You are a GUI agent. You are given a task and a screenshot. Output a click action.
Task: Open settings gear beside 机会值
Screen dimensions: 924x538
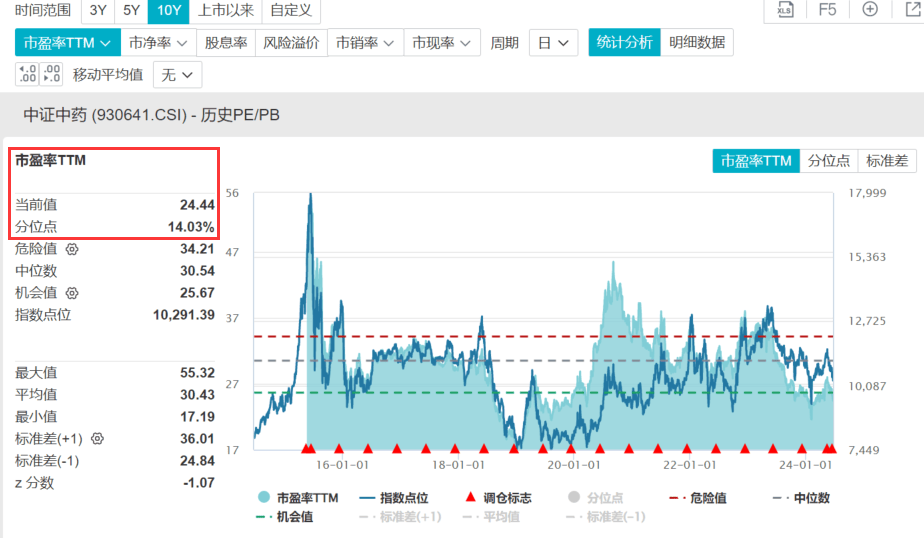pos(72,293)
